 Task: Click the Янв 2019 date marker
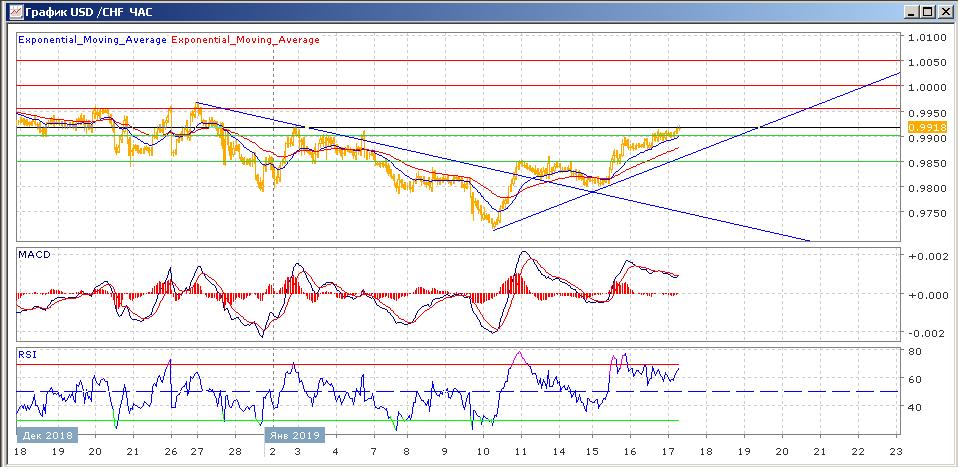[295, 436]
